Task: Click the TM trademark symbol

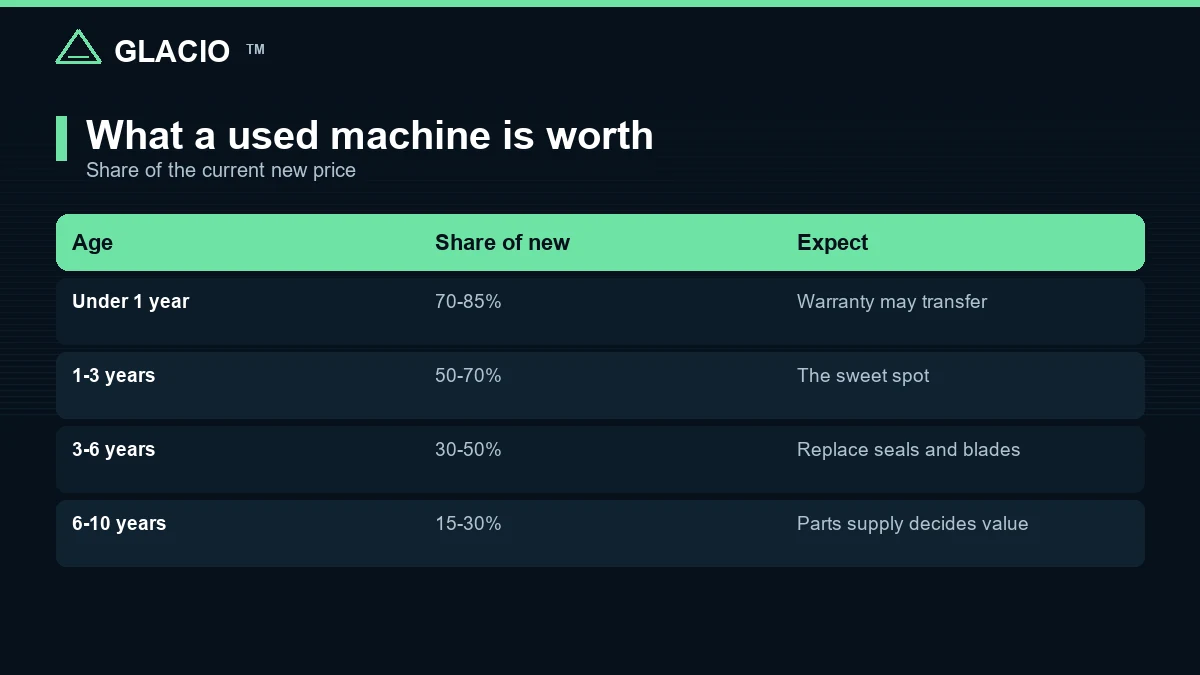Action: coord(256,49)
